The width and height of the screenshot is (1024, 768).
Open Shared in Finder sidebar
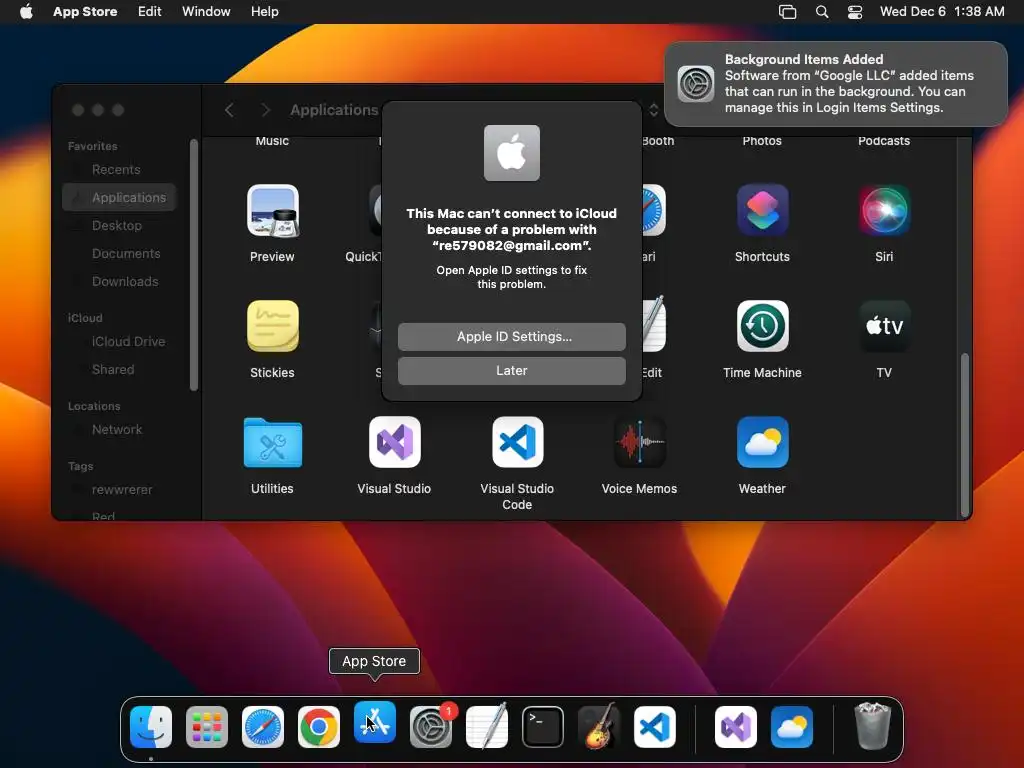[120, 370]
